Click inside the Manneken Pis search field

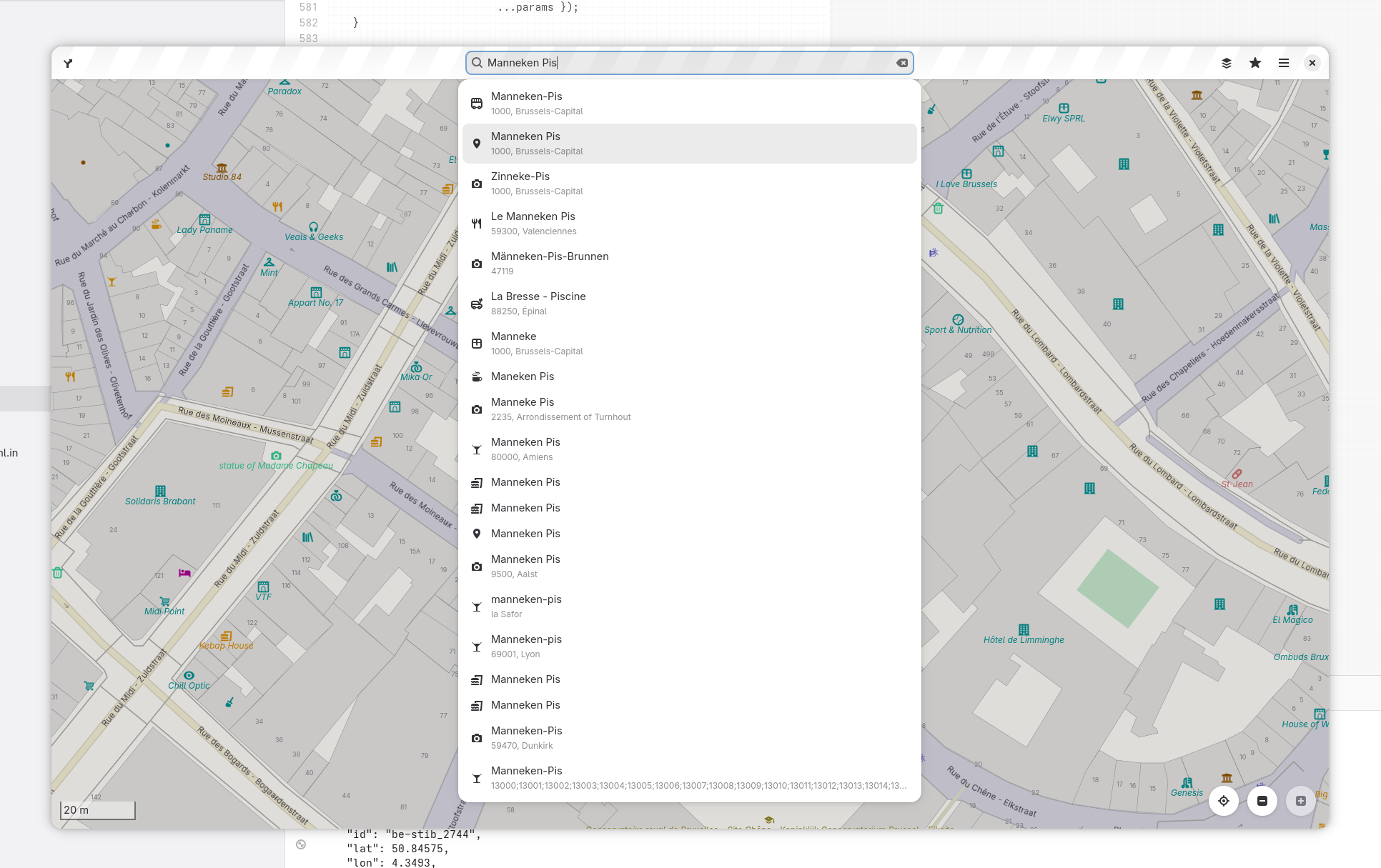tap(689, 63)
